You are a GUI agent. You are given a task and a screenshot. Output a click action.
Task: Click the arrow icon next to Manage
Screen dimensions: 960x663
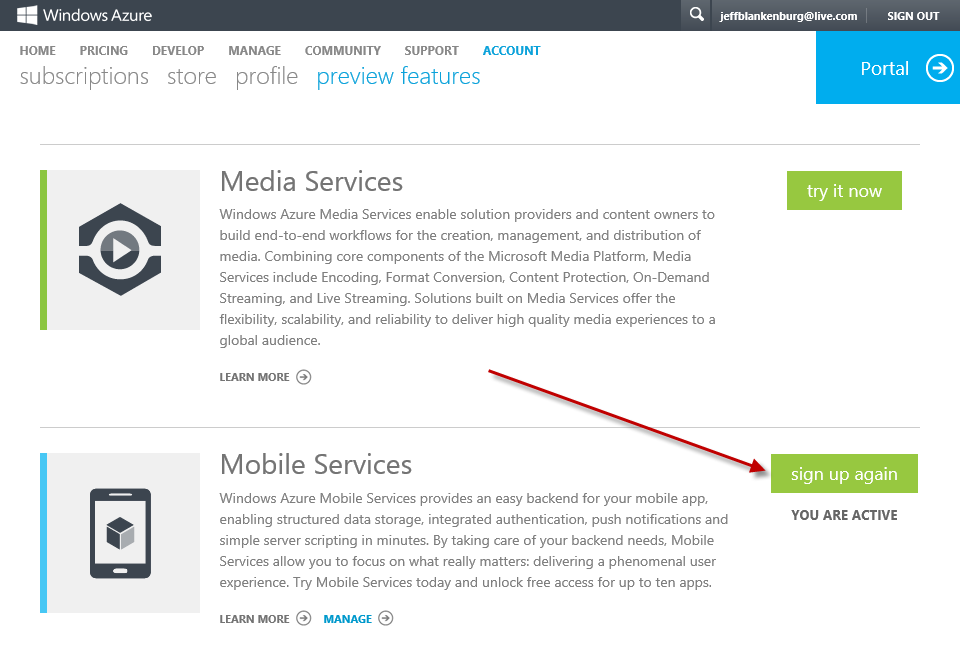click(386, 619)
